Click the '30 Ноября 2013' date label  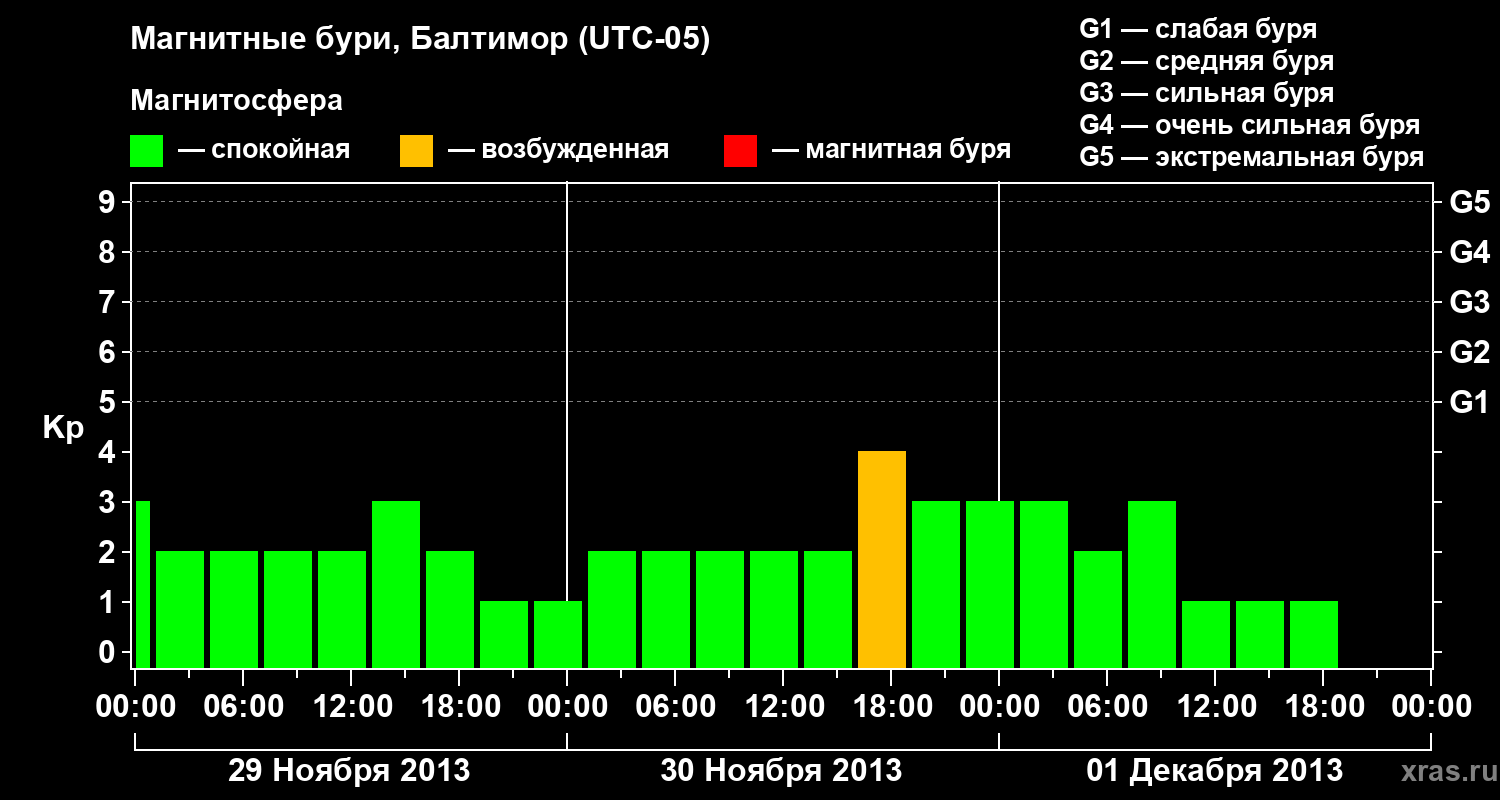pyautogui.click(x=781, y=771)
